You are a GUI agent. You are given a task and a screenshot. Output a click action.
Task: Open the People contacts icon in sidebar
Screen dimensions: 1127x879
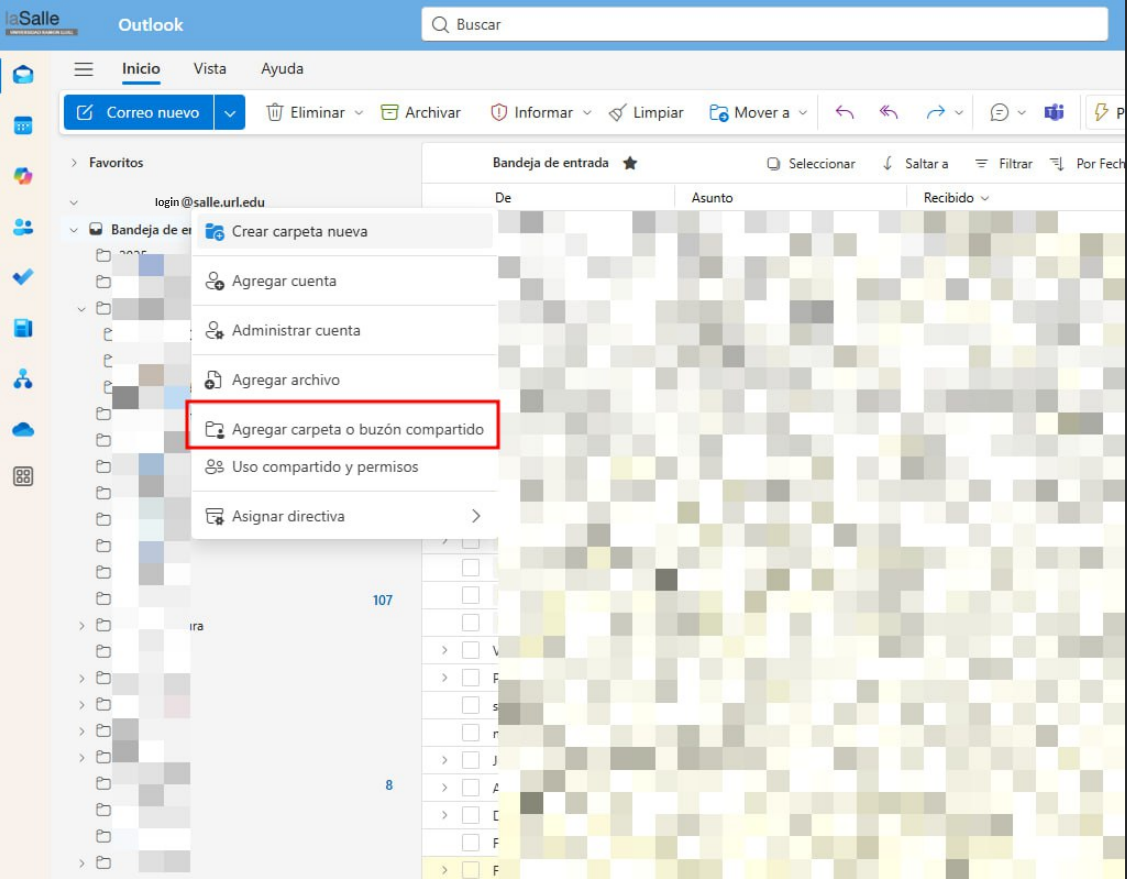point(23,227)
